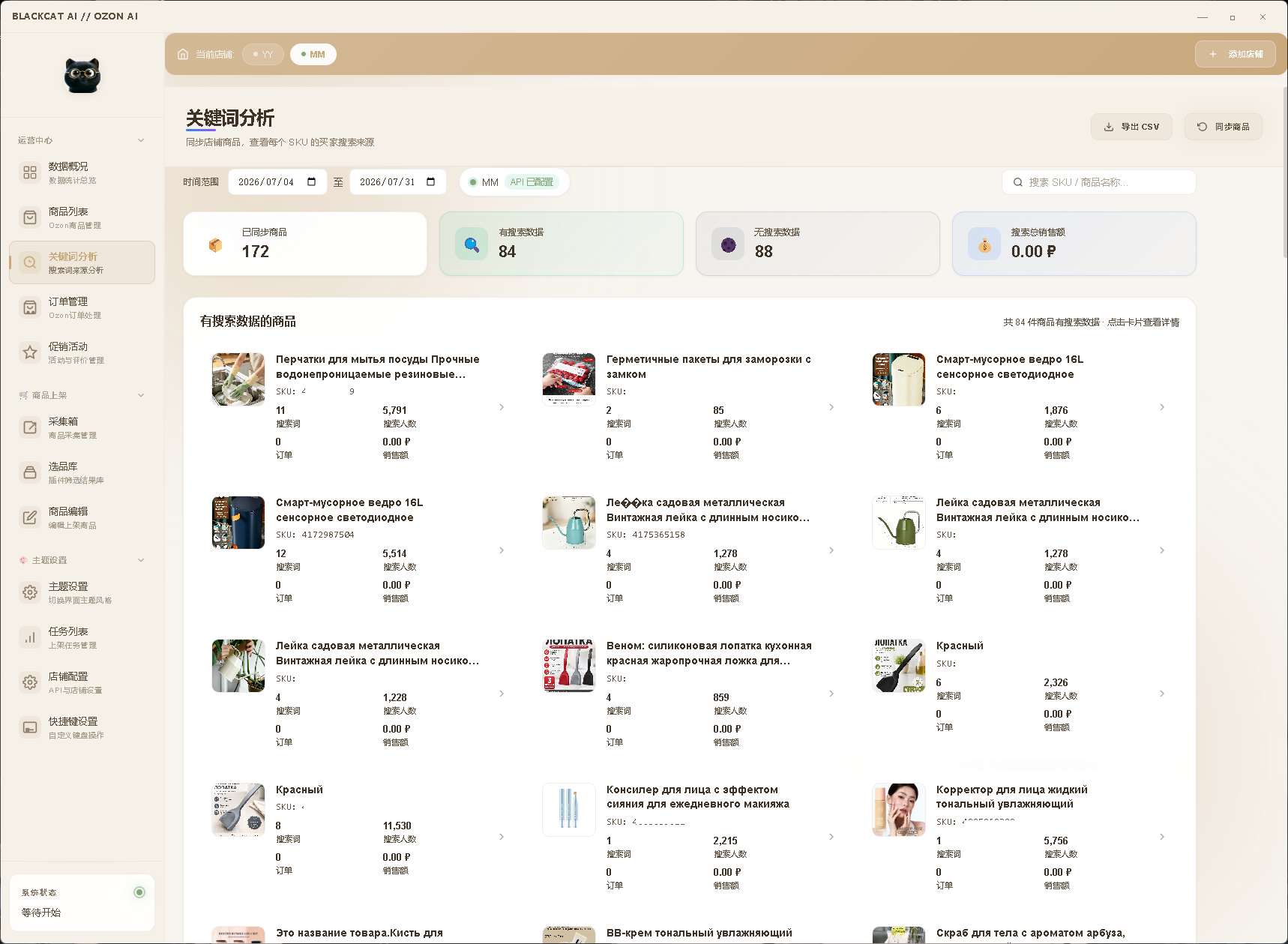Click the purple icon on 无搜索数据 card
The image size is (1288, 944).
click(728, 244)
